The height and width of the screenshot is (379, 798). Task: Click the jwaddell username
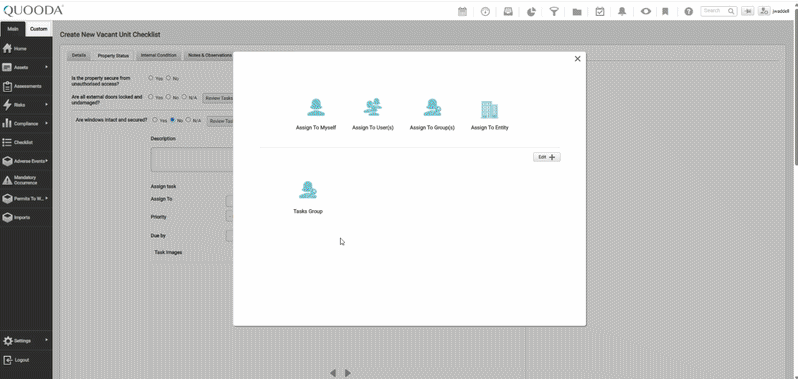point(781,11)
